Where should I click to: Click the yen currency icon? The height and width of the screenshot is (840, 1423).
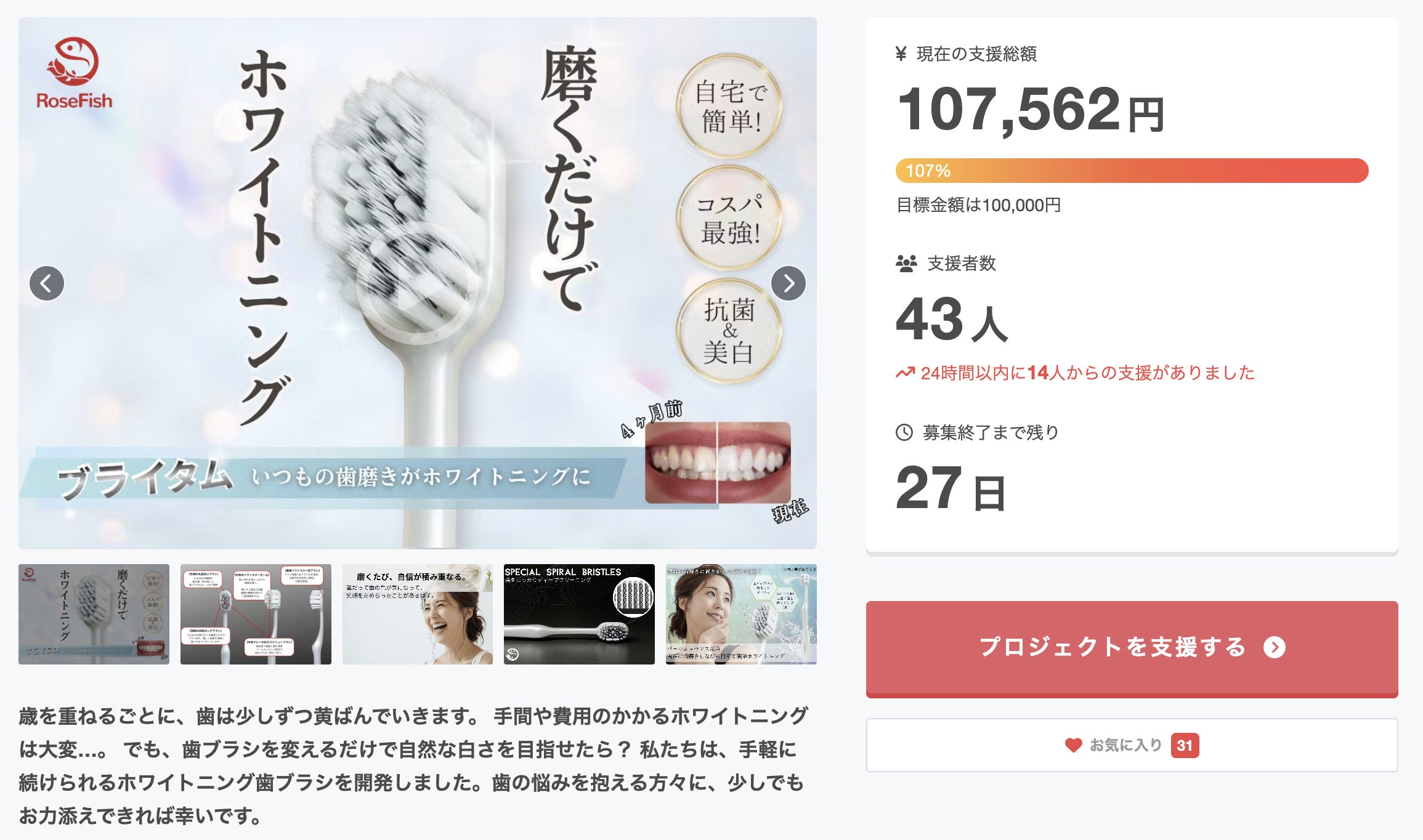click(901, 54)
